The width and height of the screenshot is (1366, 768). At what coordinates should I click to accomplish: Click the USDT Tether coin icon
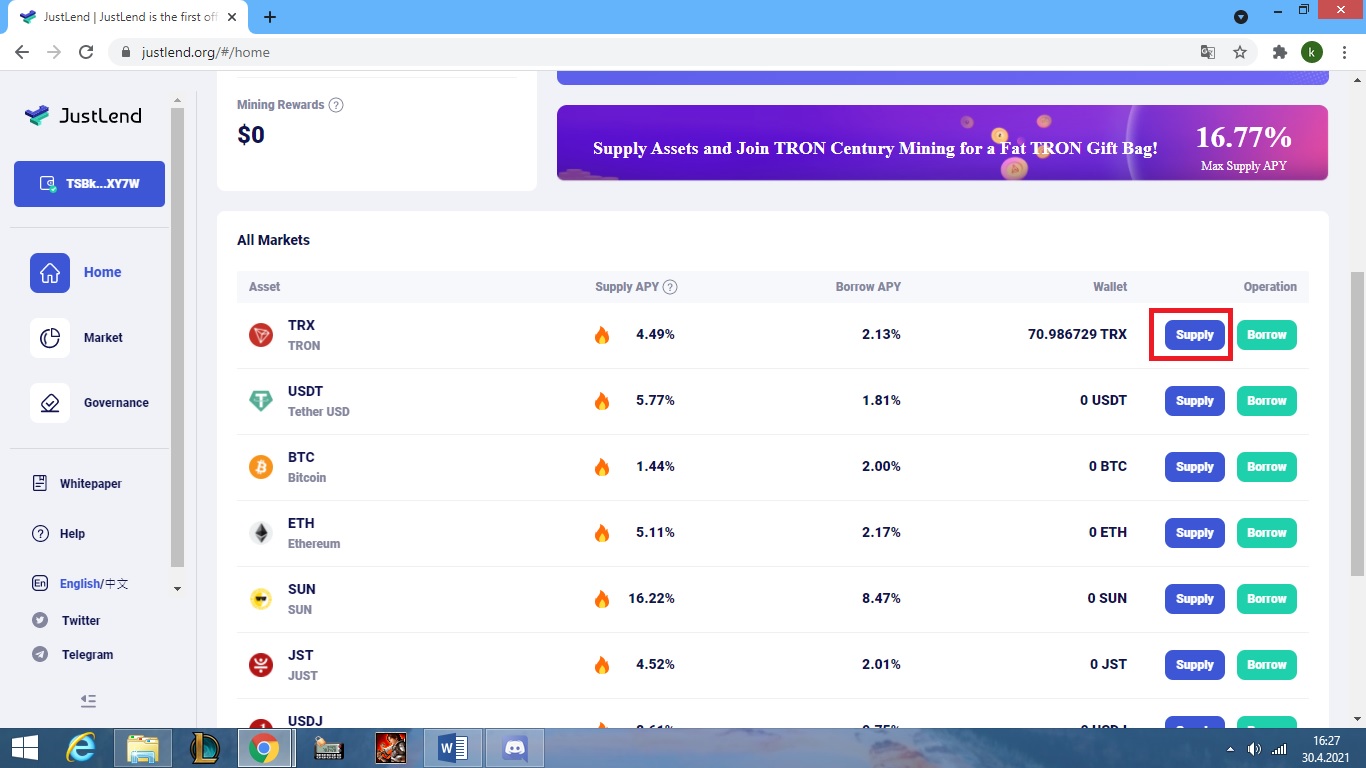pyautogui.click(x=261, y=401)
